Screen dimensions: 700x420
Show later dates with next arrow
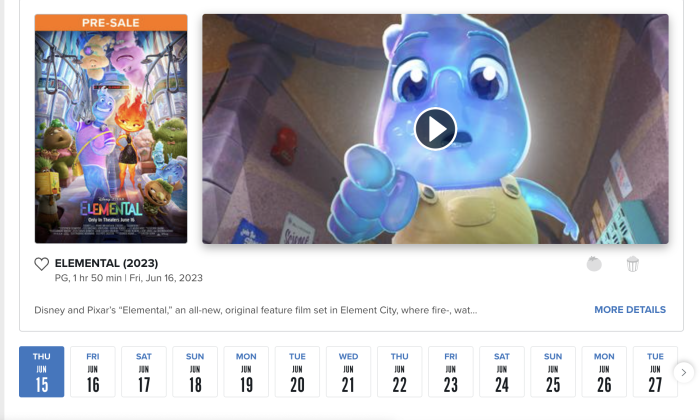[683, 372]
